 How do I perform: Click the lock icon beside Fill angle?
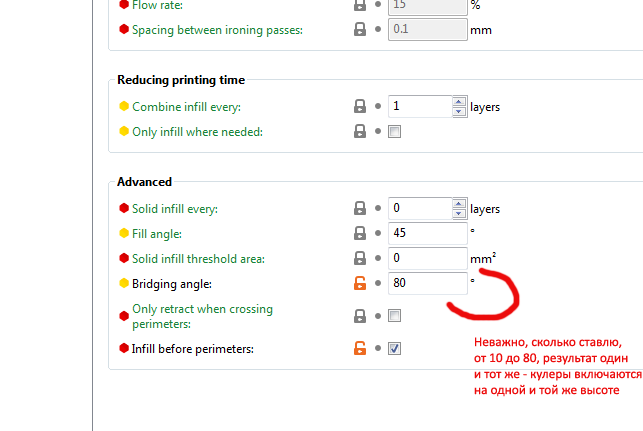tap(360, 233)
